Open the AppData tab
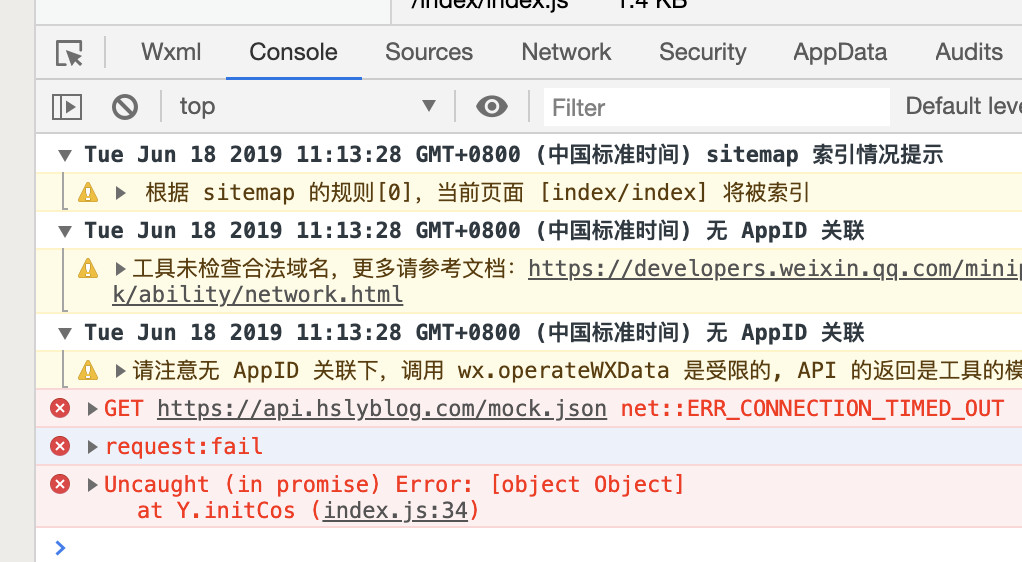The height and width of the screenshot is (562, 1022). tap(840, 52)
